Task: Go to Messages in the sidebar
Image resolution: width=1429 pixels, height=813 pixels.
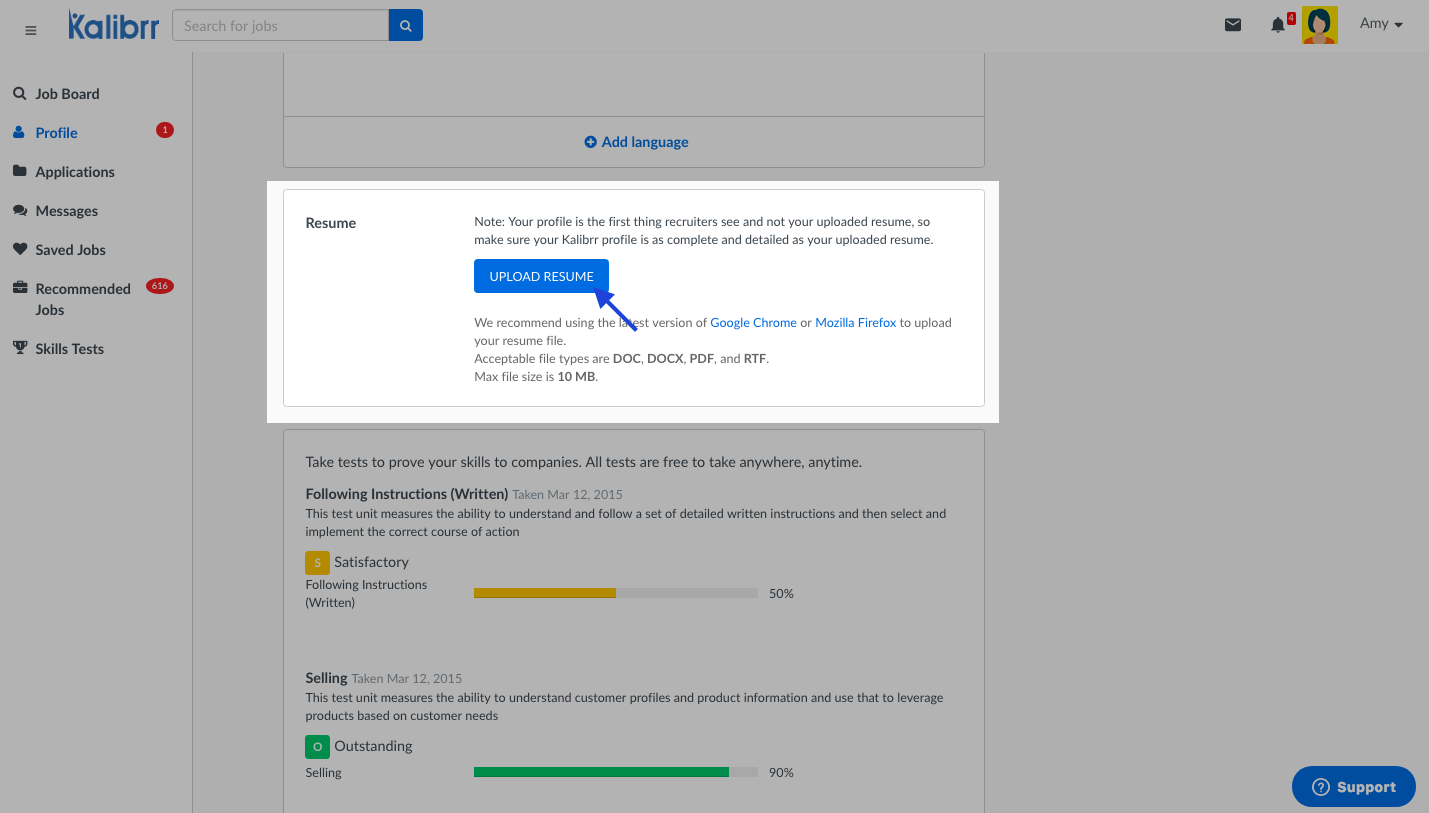Action: point(66,211)
